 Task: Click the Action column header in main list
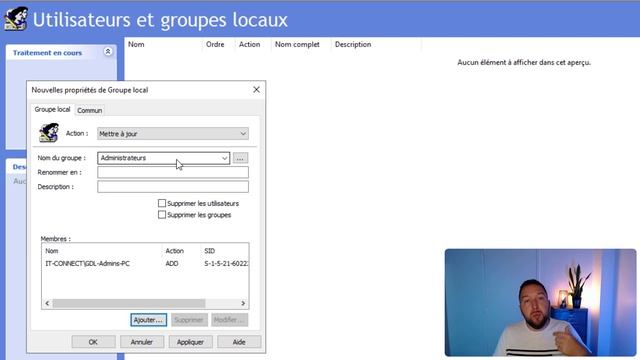(x=253, y=44)
